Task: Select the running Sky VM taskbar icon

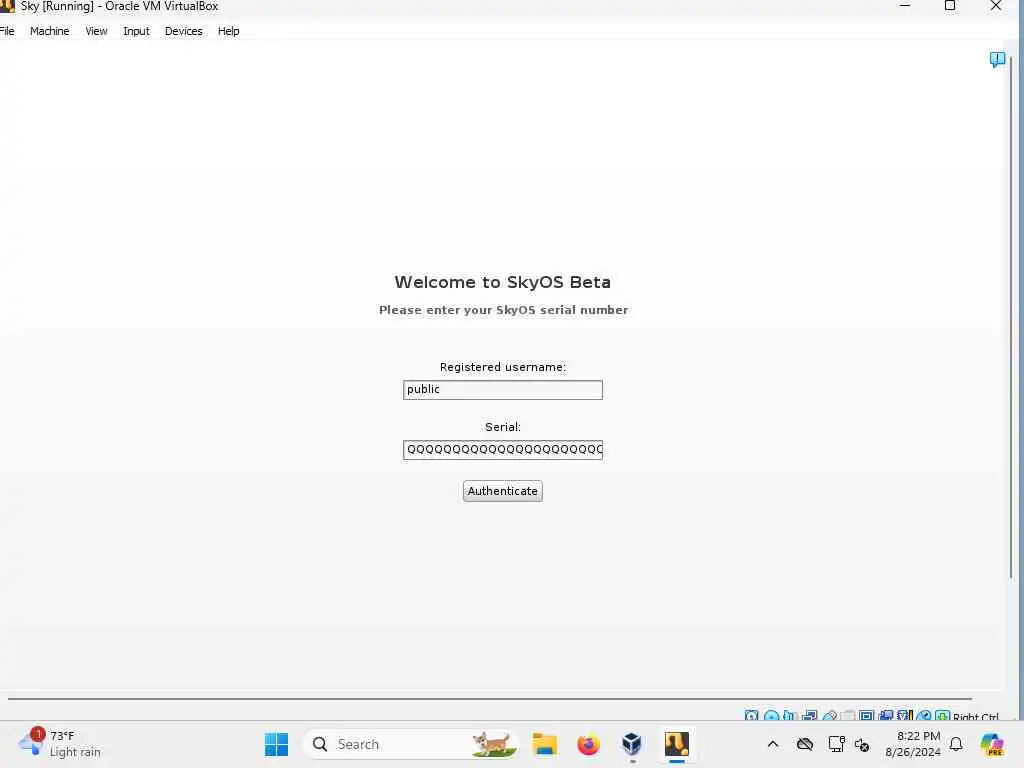Action: (677, 744)
